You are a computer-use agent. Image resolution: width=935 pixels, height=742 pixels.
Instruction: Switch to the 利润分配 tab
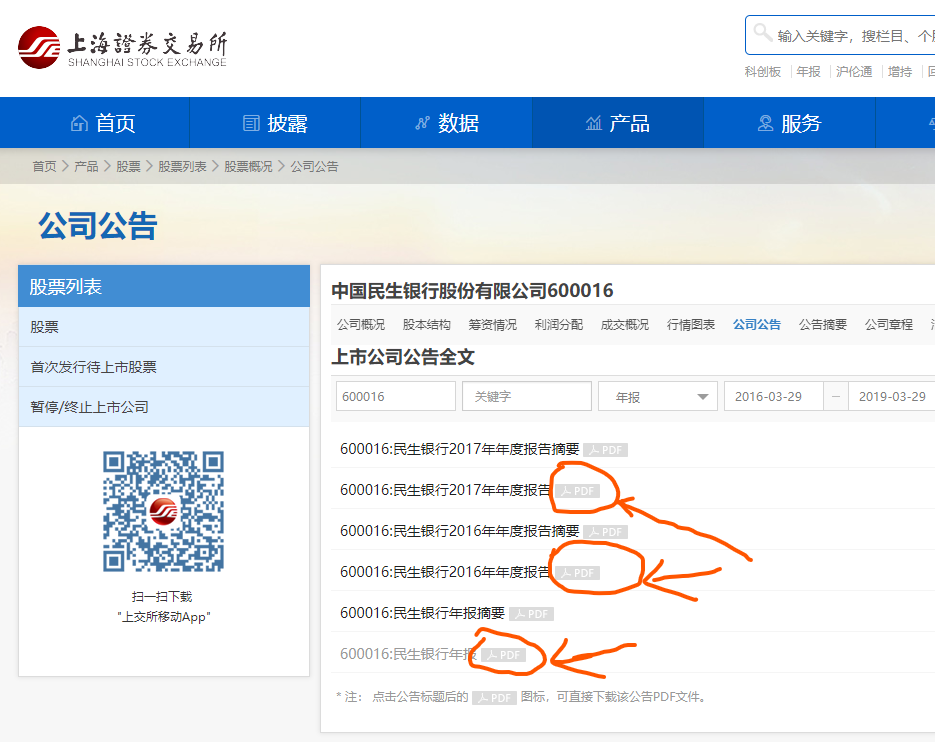click(x=559, y=324)
